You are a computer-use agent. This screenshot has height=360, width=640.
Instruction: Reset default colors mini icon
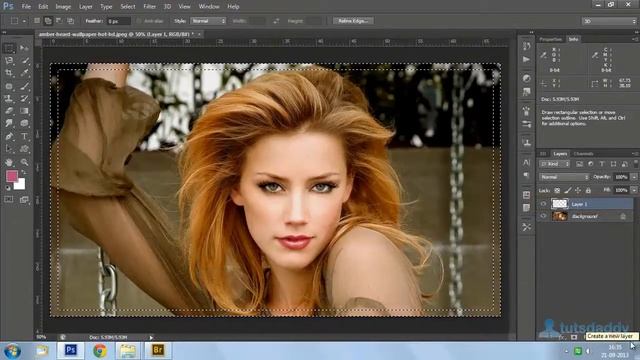pos(8,188)
